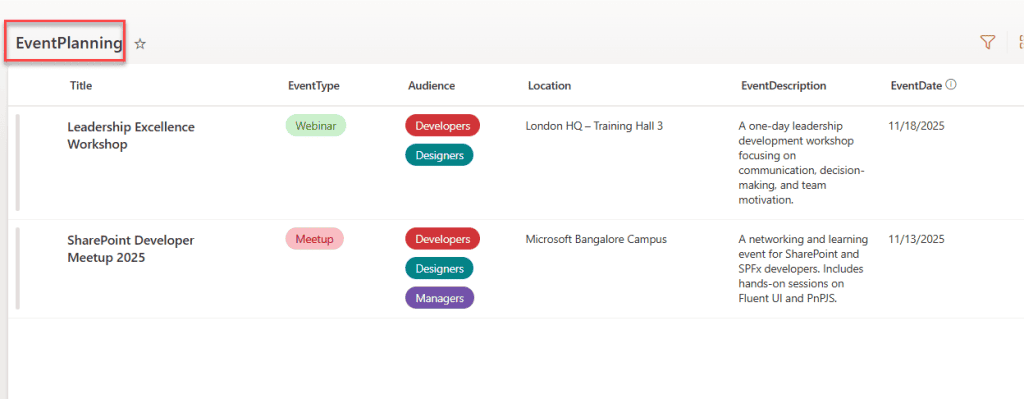
Task: Open the Audience column header menu
Action: (432, 86)
